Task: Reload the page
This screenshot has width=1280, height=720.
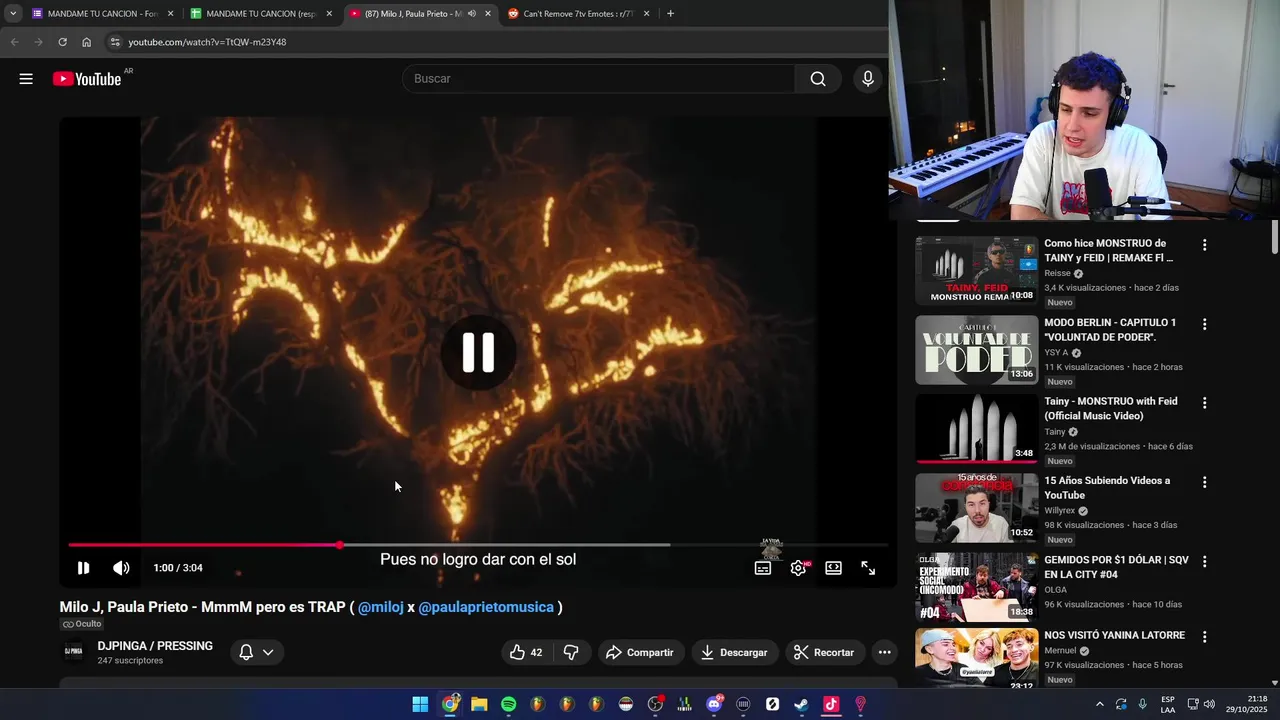Action: tap(62, 42)
